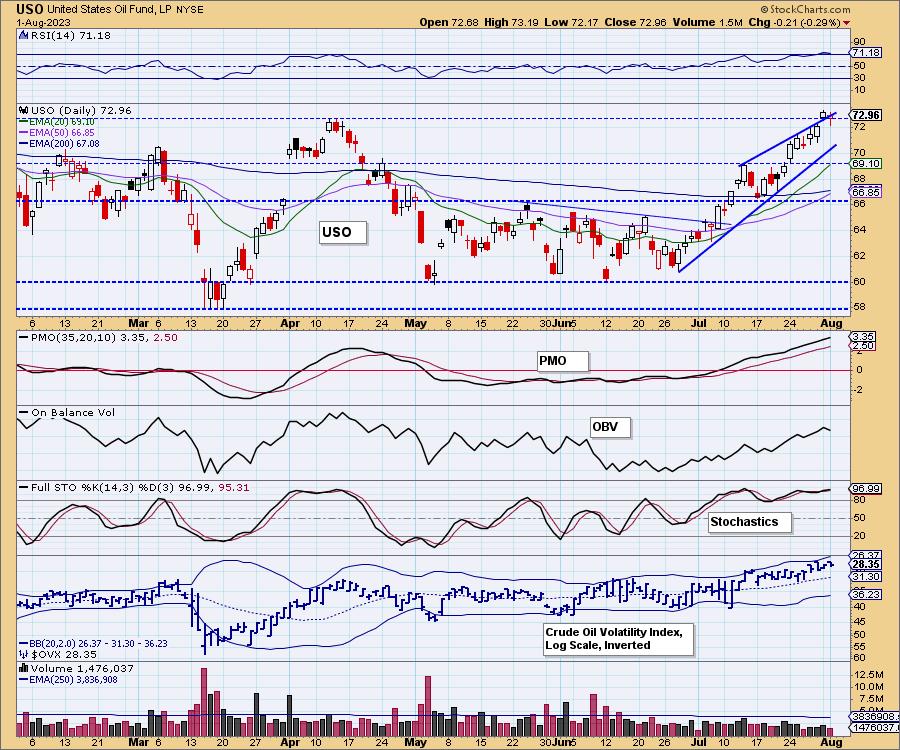Click the PMO annotation box
Image resolution: width=900 pixels, height=750 pixels.
coord(562,362)
